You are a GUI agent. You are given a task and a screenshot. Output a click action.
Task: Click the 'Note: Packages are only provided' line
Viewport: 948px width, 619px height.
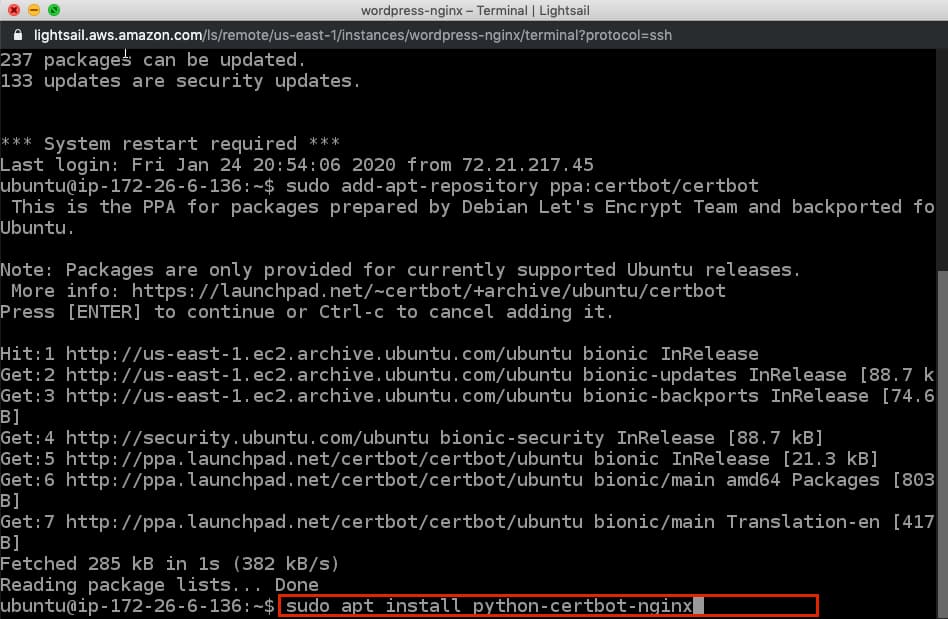400,270
